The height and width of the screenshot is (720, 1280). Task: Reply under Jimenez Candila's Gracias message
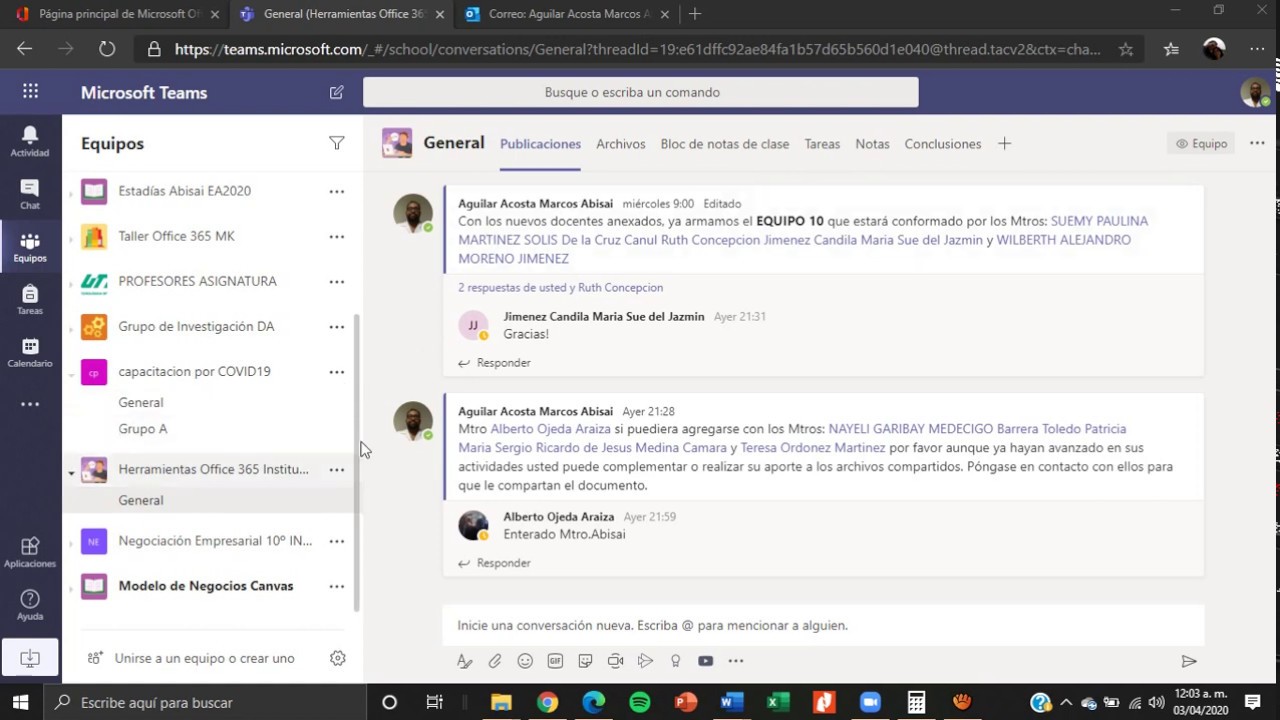pos(494,363)
